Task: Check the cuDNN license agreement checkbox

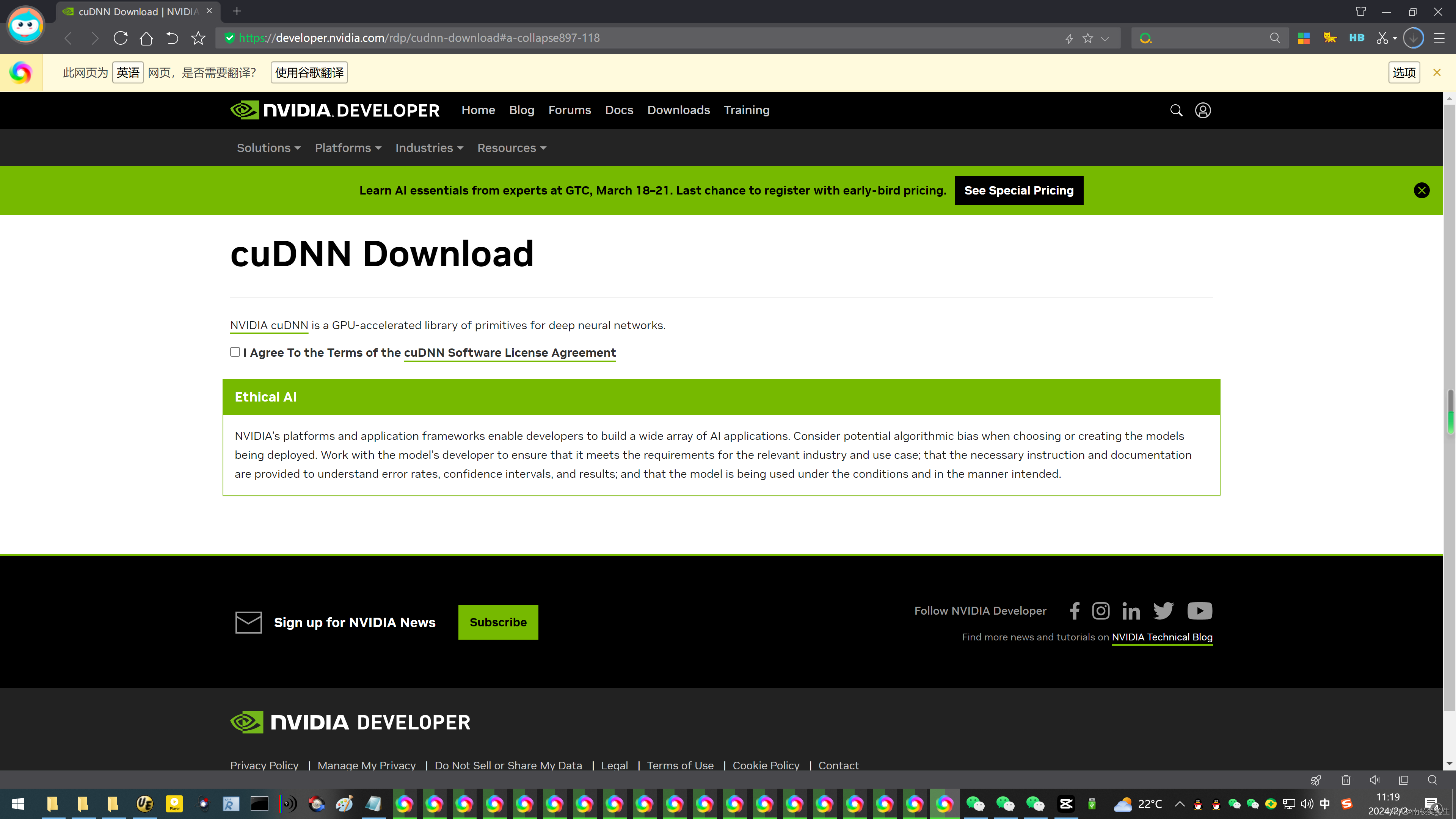Action: (x=235, y=351)
